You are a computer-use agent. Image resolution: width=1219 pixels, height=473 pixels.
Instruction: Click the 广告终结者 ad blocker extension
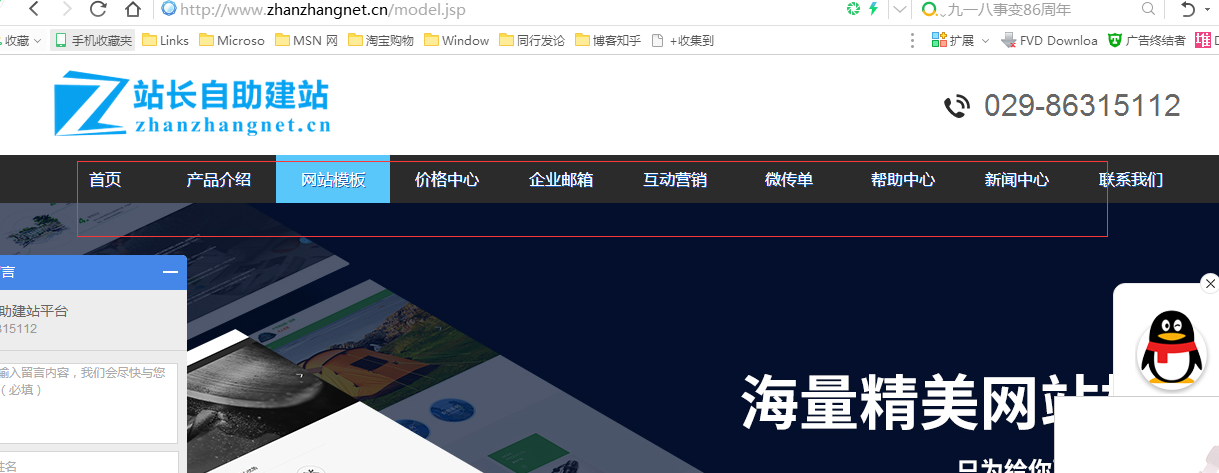pos(1146,41)
